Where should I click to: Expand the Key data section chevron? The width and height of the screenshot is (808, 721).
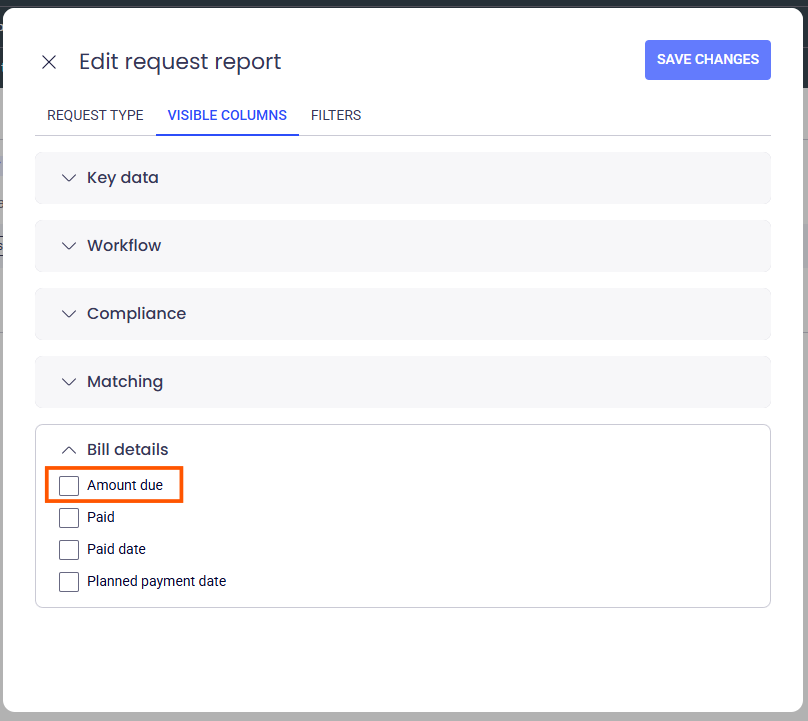[69, 178]
